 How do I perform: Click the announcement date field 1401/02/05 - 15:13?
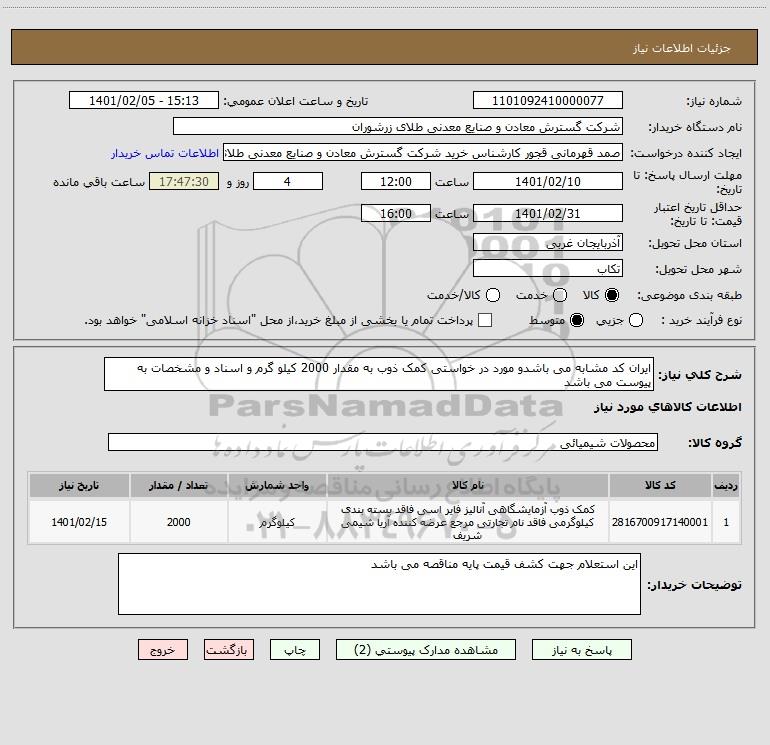144,101
